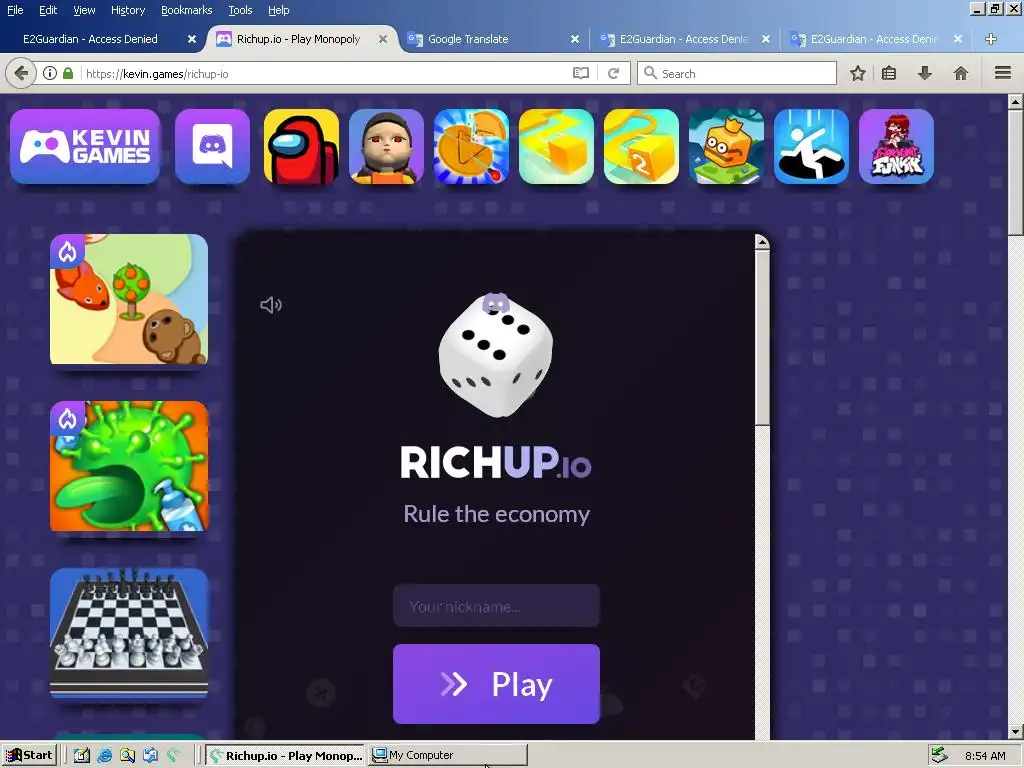Click the taskbar clock showing 8:54 AM
The image size is (1024, 768).
tap(985, 756)
